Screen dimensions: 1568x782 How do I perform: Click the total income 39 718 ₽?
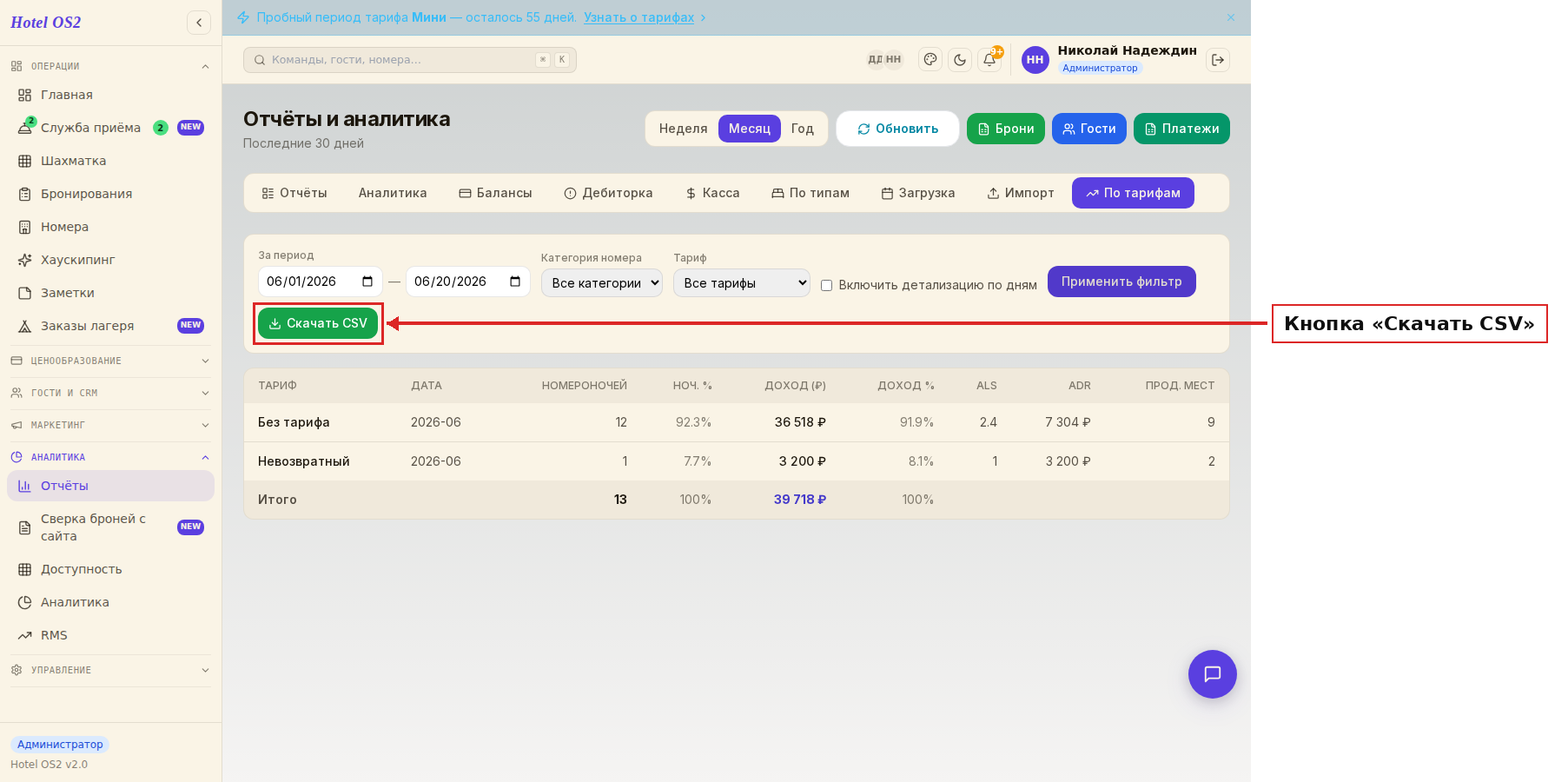(x=800, y=500)
